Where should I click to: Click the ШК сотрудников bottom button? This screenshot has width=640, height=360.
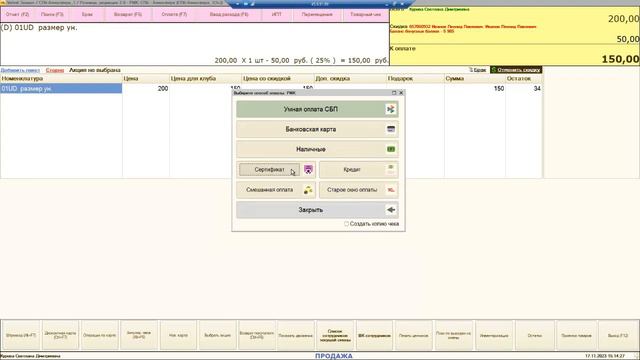click(374, 335)
